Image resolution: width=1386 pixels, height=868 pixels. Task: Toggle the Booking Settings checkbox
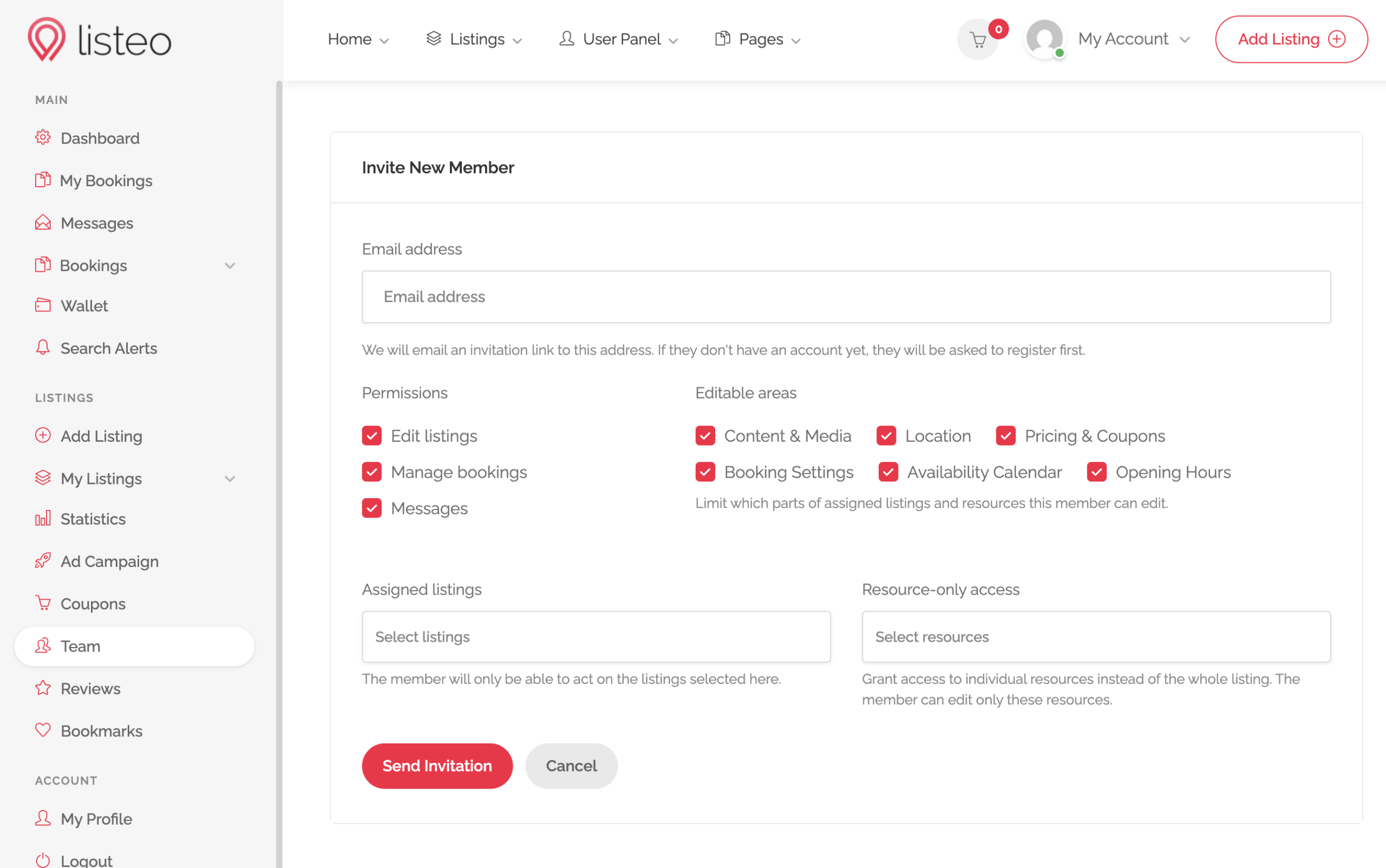coord(705,472)
